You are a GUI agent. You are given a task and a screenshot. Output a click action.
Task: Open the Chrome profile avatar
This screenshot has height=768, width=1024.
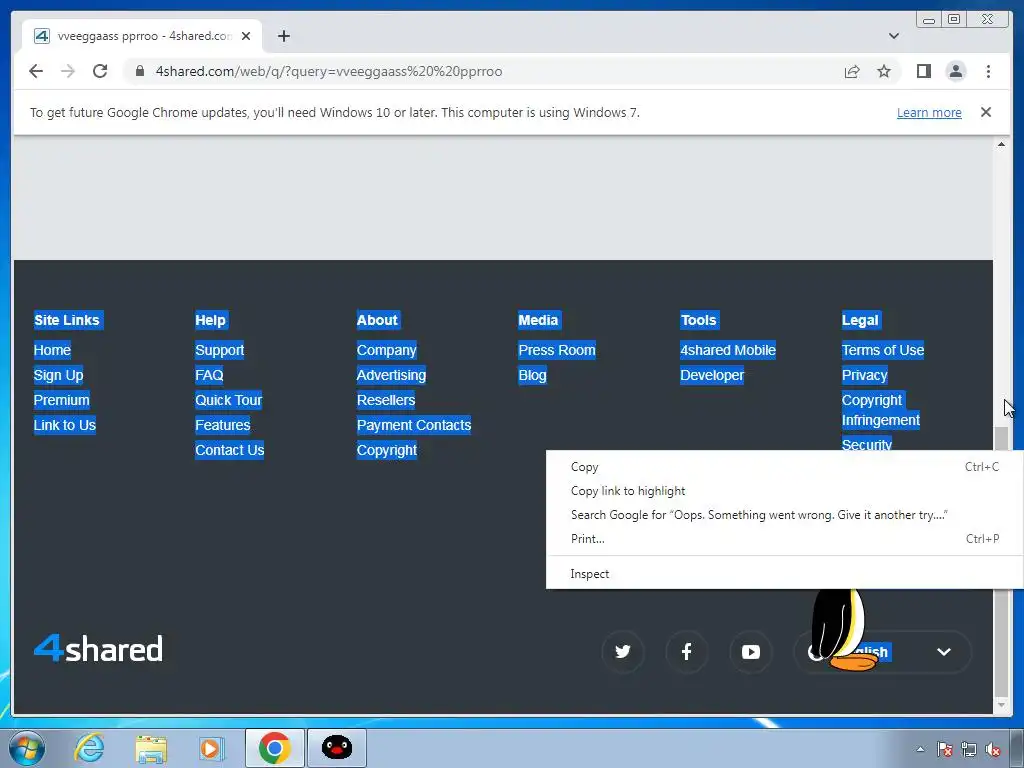coord(955,71)
